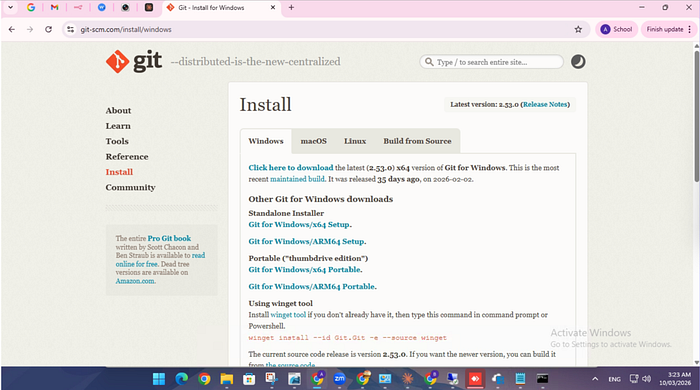Switch to the Google pinned tab
Image resolution: width=700 pixels, height=390 pixels.
[31, 7]
